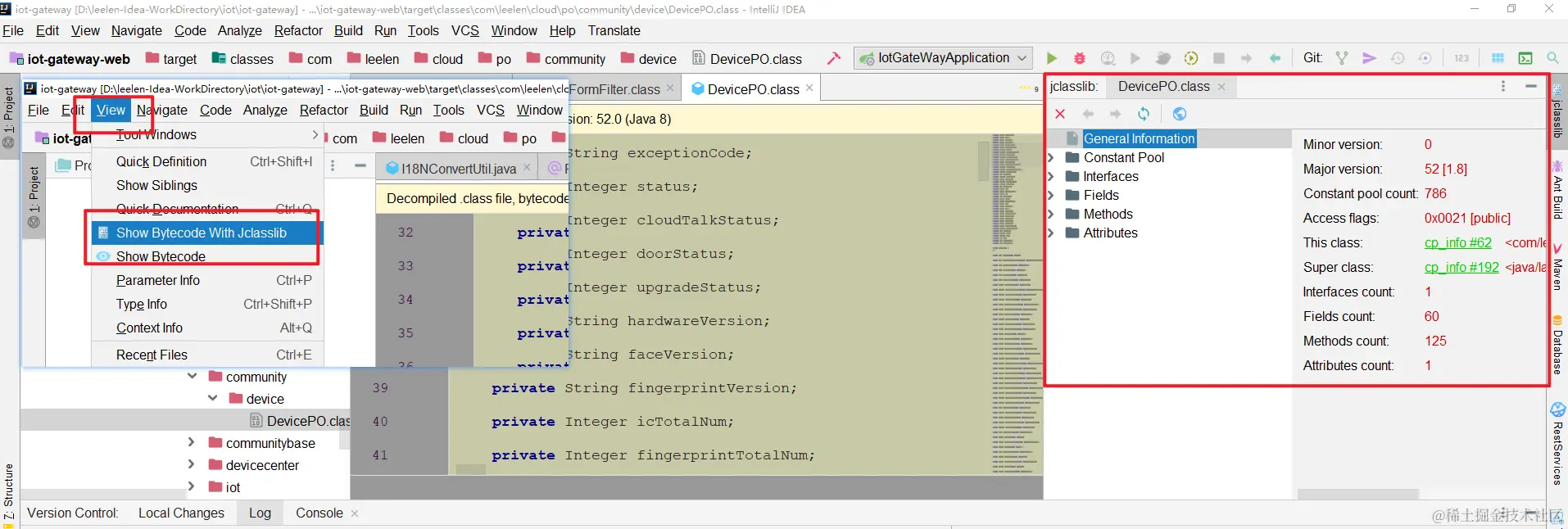Expand the Fields node in jclasslib
This screenshot has width=1568, height=529.
point(1052,195)
